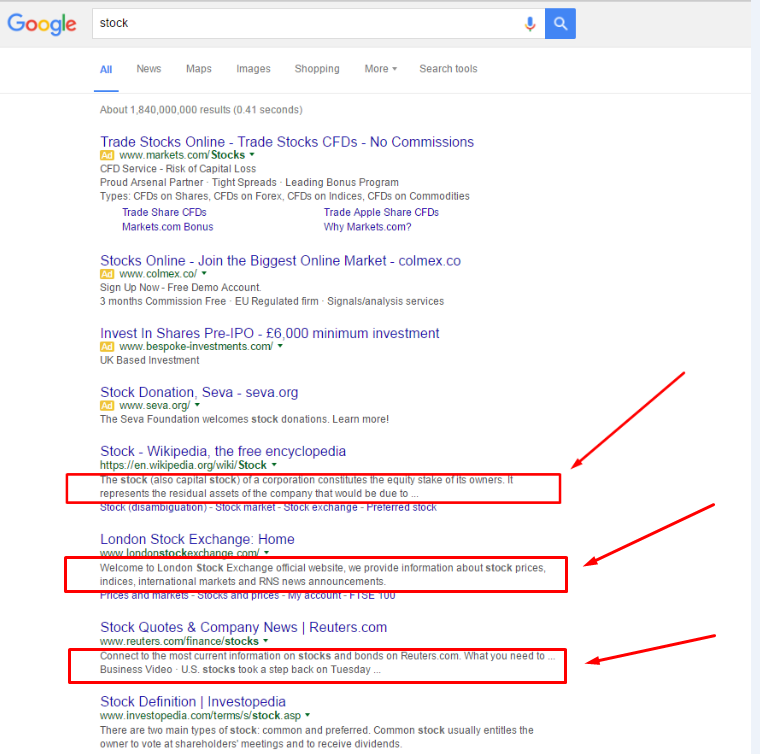The width and height of the screenshot is (760, 754).
Task: Open 'Trade Stocks Online' ad result
Action: 287,142
